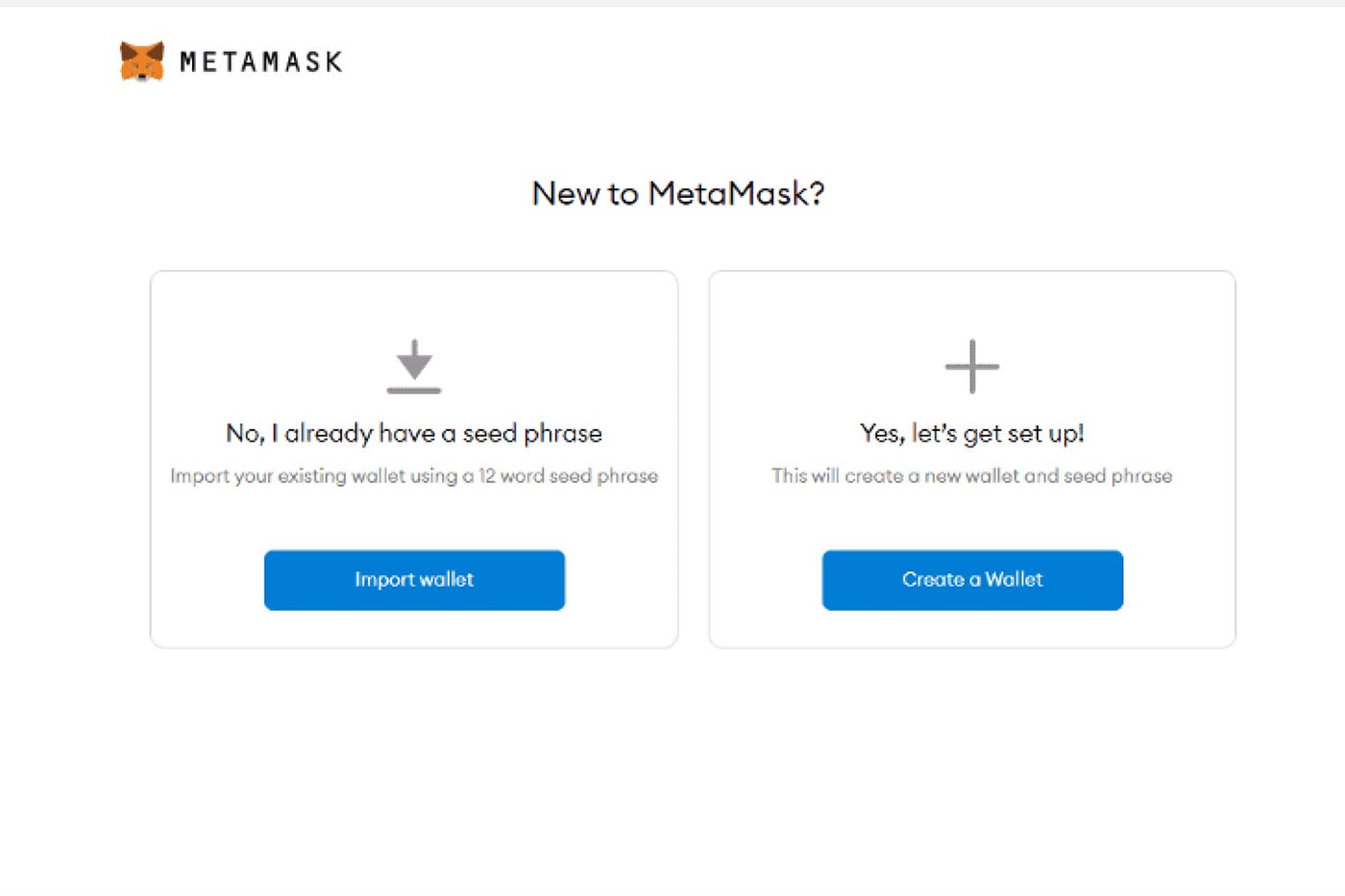Click the underline bar beneath the download arrow
This screenshot has height=896, width=1345.
coord(414,390)
